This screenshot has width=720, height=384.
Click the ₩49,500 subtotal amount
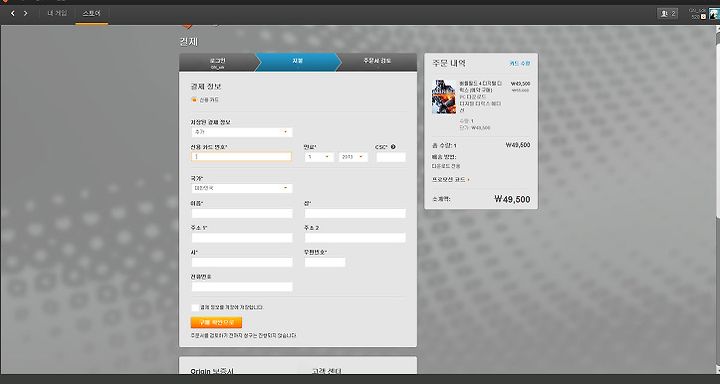point(512,199)
